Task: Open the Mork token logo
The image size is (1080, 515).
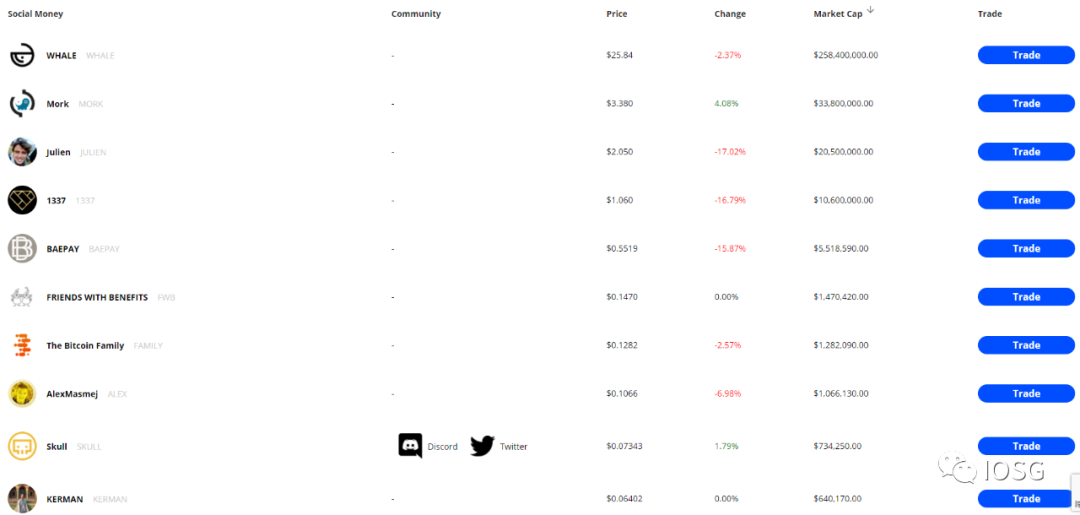Action: coord(22,103)
